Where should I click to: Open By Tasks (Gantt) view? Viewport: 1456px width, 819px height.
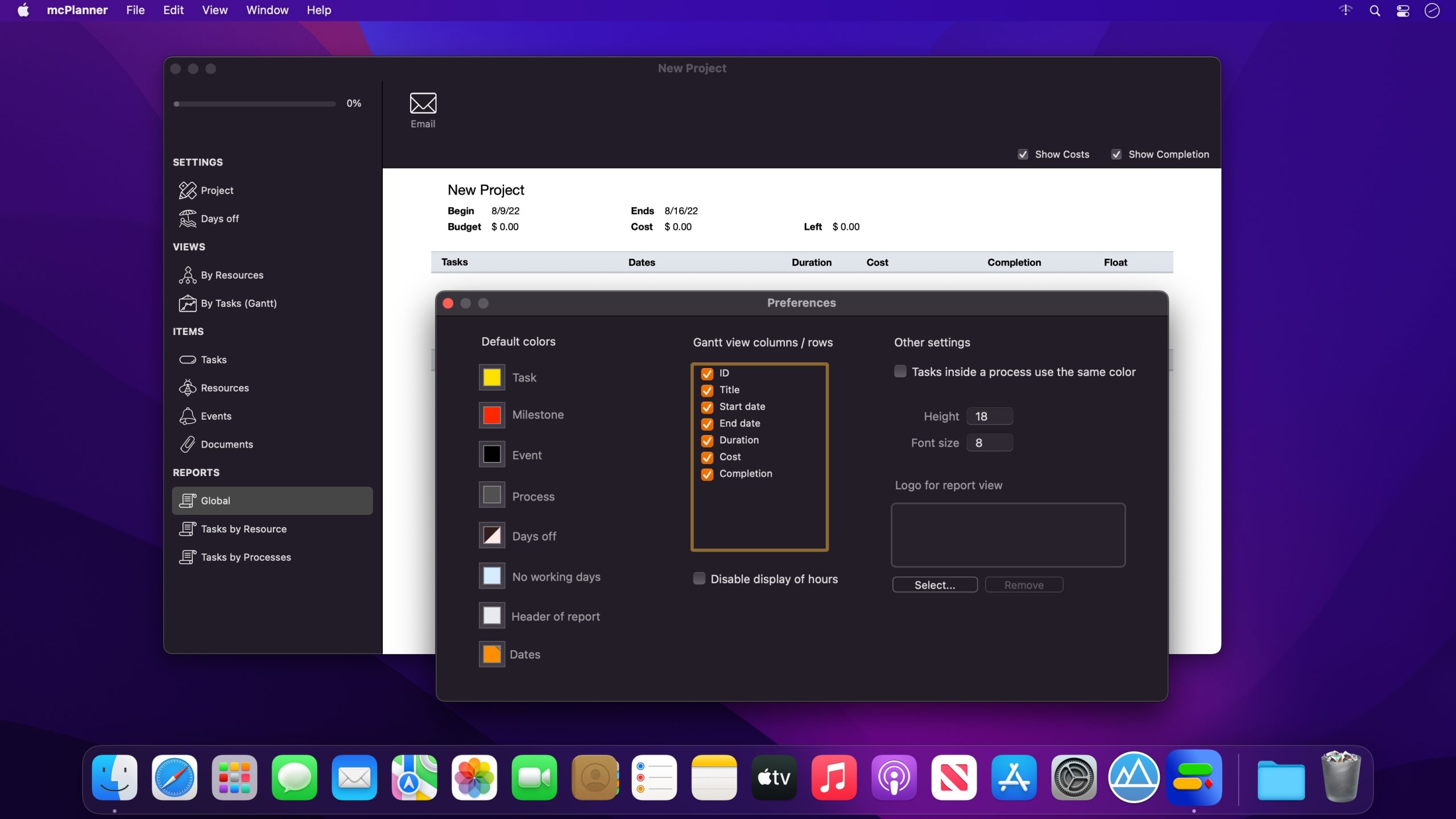238,304
